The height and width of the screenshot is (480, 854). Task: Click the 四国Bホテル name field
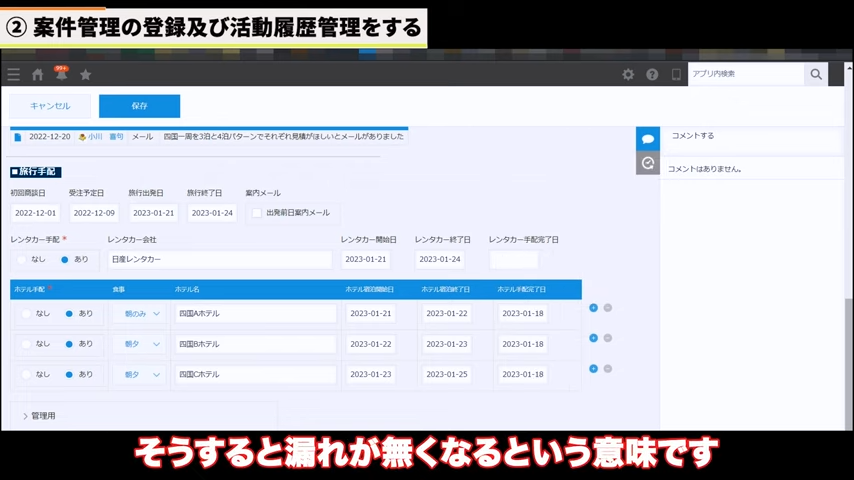[255, 344]
